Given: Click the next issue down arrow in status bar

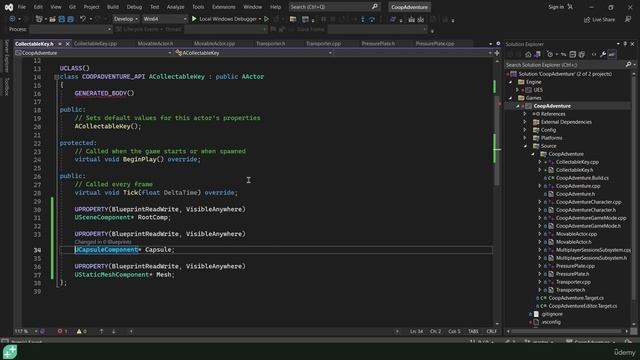Looking at the screenshot, I should point(113,331).
